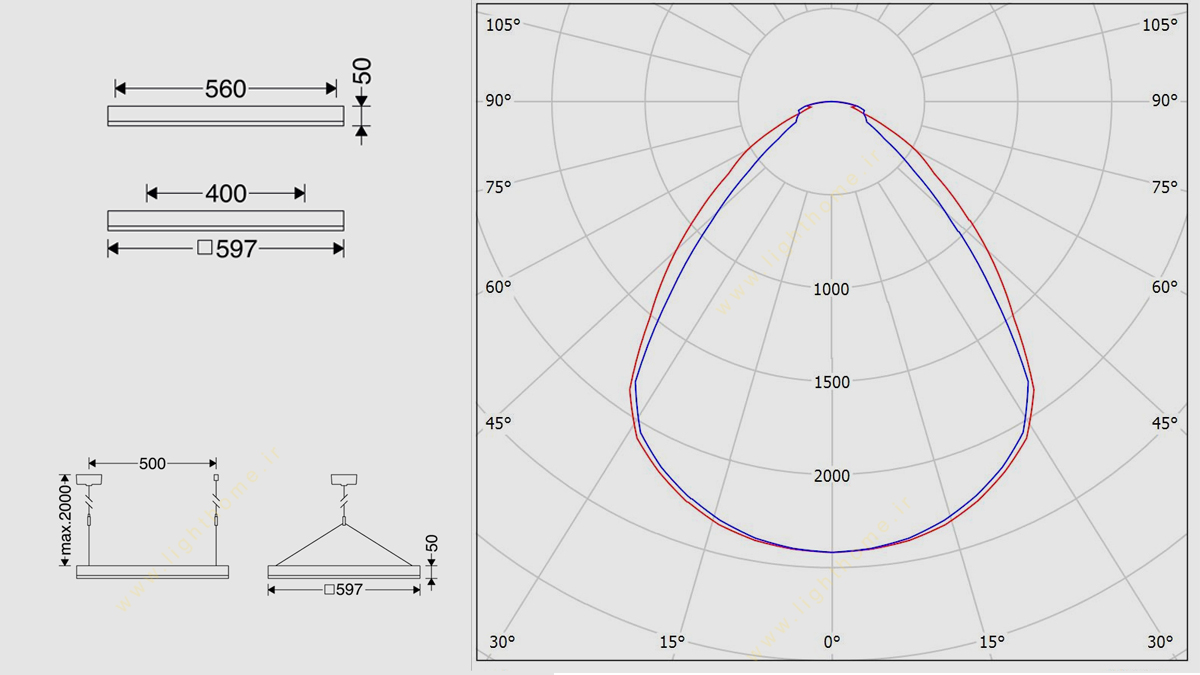Select the "1500" intensity ring label
The height and width of the screenshot is (675, 1200).
coord(831,382)
